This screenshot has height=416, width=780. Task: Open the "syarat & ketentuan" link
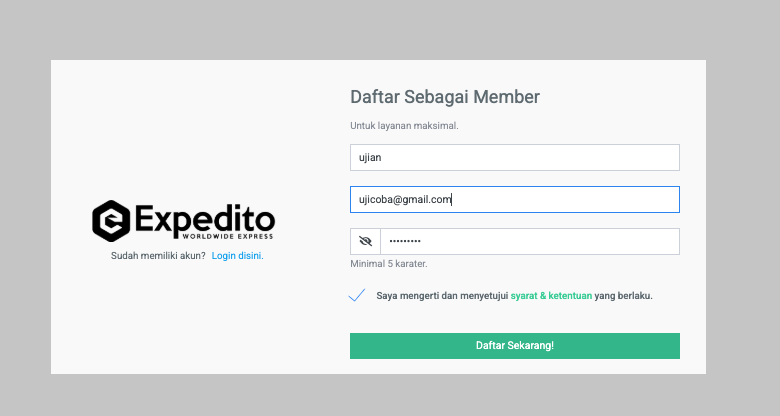551,296
